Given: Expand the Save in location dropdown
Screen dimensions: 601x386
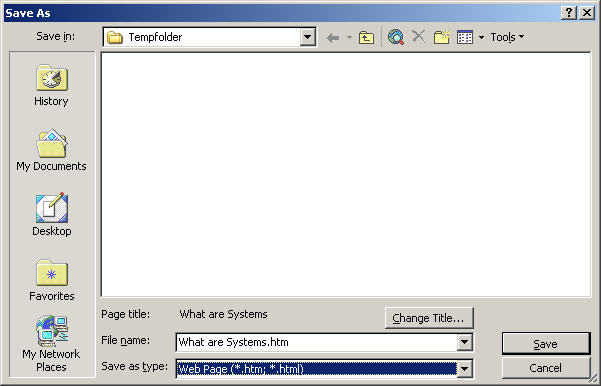Looking at the screenshot, I should (x=307, y=37).
